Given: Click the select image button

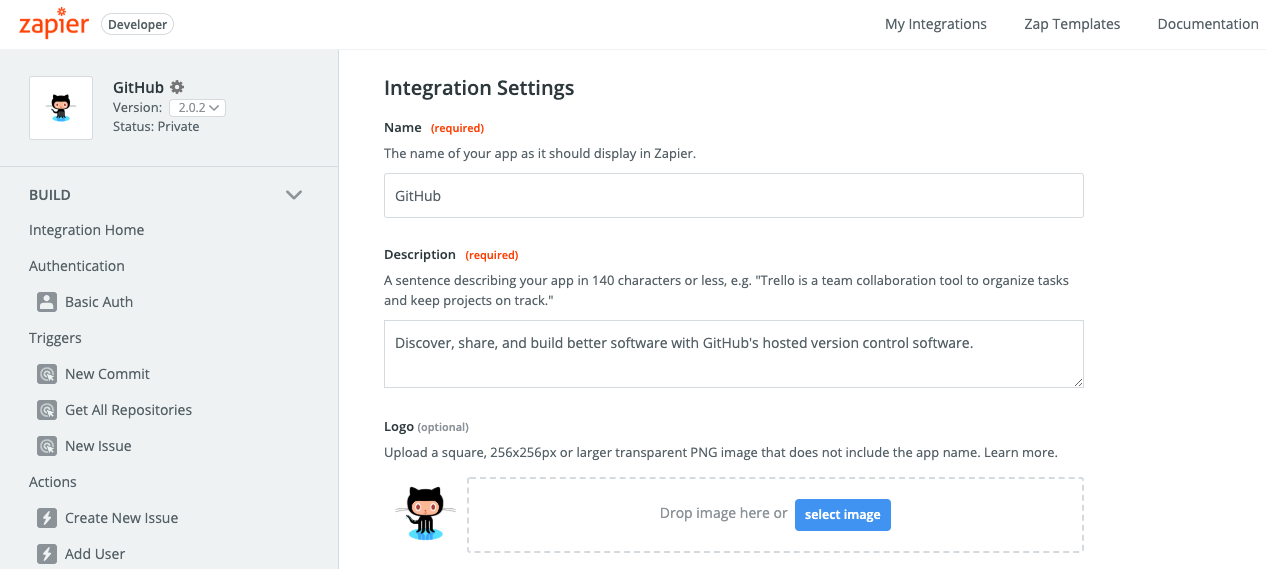Looking at the screenshot, I should 843,514.
